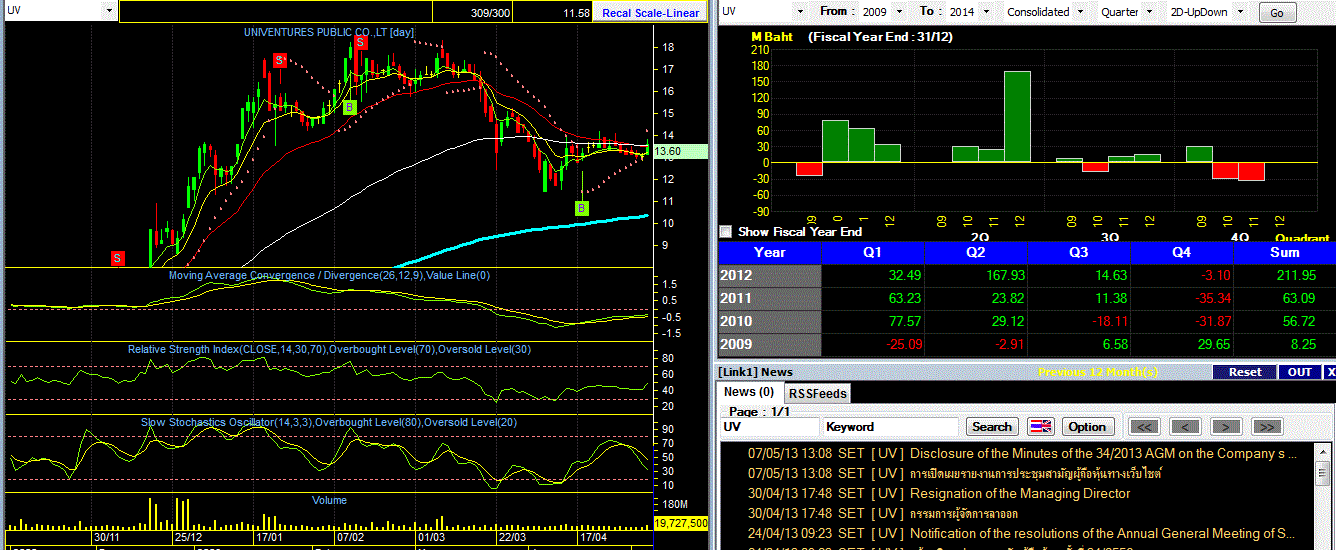Click the 11.58 value in top bar
This screenshot has width=1336, height=550.
[x=576, y=12]
